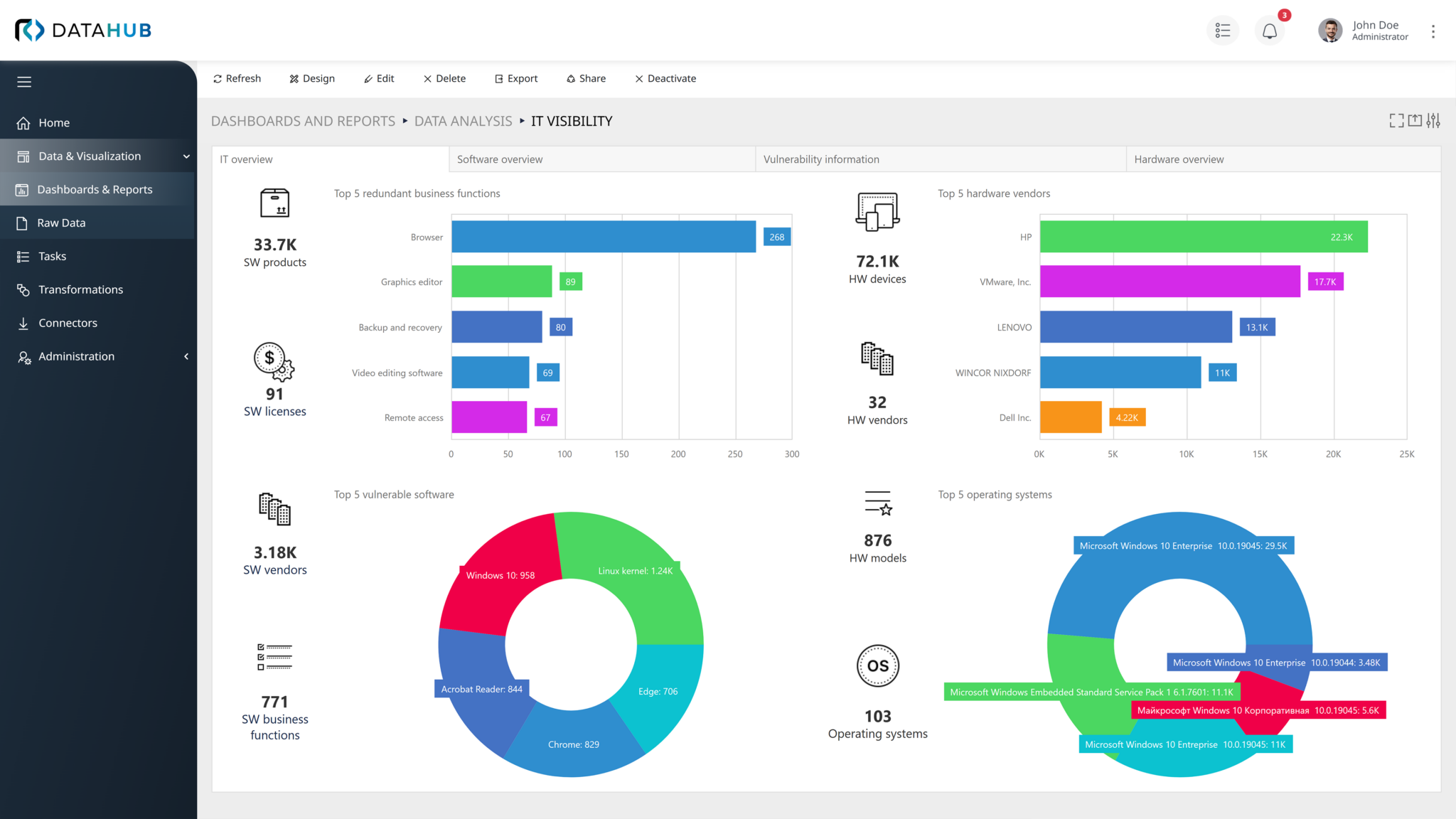Click the HW vendors buildings icon

[877, 358]
